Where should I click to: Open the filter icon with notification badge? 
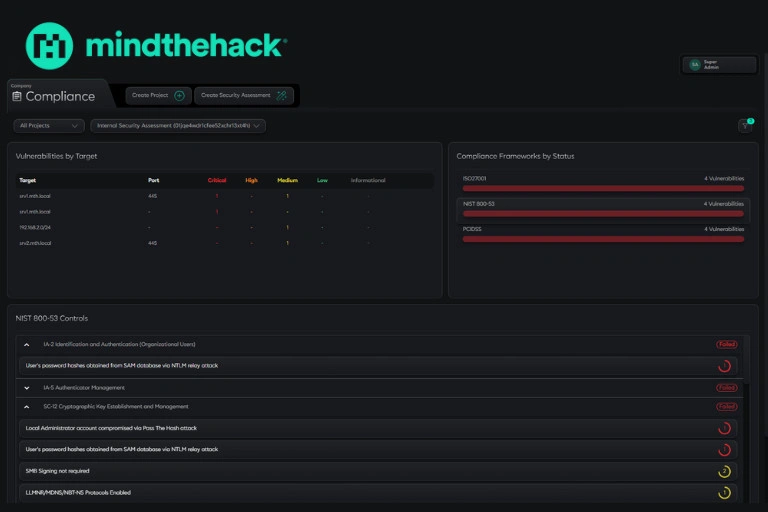[x=745, y=126]
